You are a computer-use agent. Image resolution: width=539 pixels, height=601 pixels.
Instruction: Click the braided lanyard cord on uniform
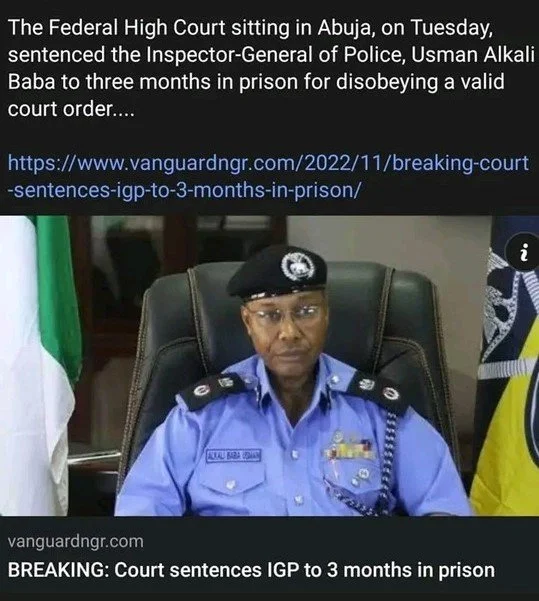(387, 466)
